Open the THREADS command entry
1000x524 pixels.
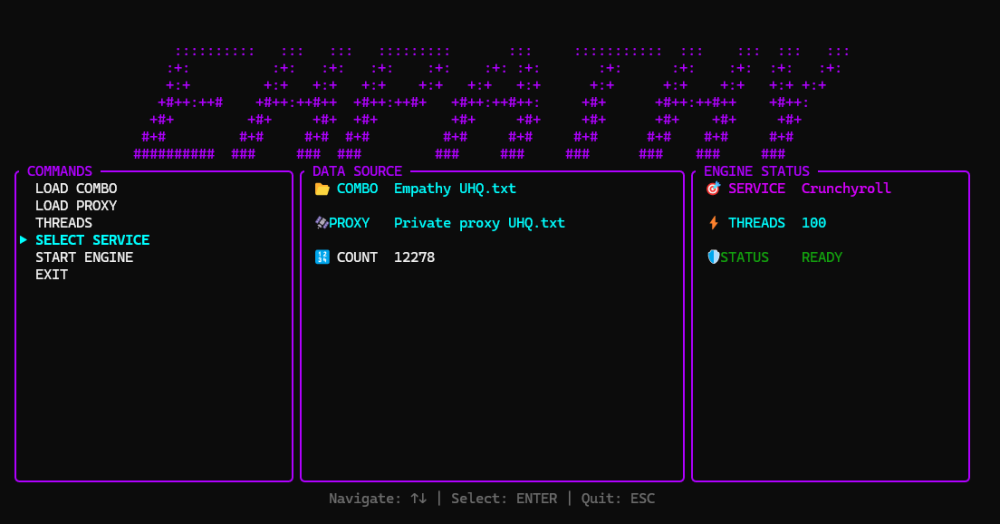[x=64, y=223]
